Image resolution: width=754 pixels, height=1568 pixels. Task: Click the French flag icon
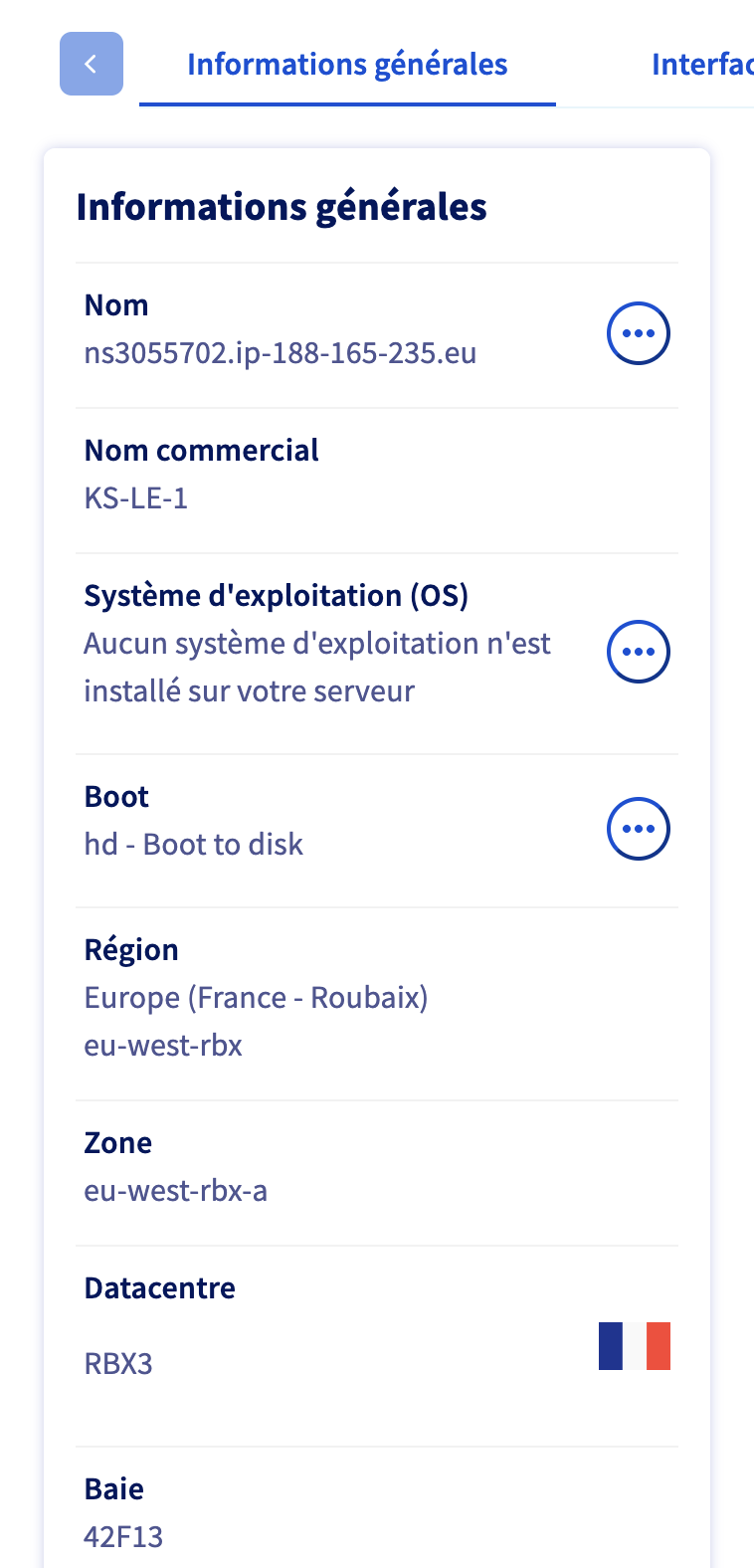coord(635,1346)
